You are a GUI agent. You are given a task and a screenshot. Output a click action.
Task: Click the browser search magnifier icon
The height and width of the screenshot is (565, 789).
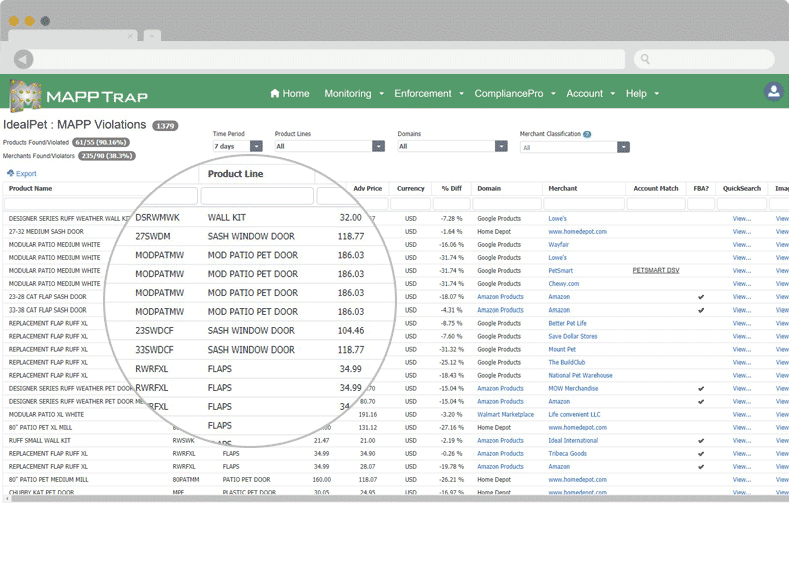[645, 59]
